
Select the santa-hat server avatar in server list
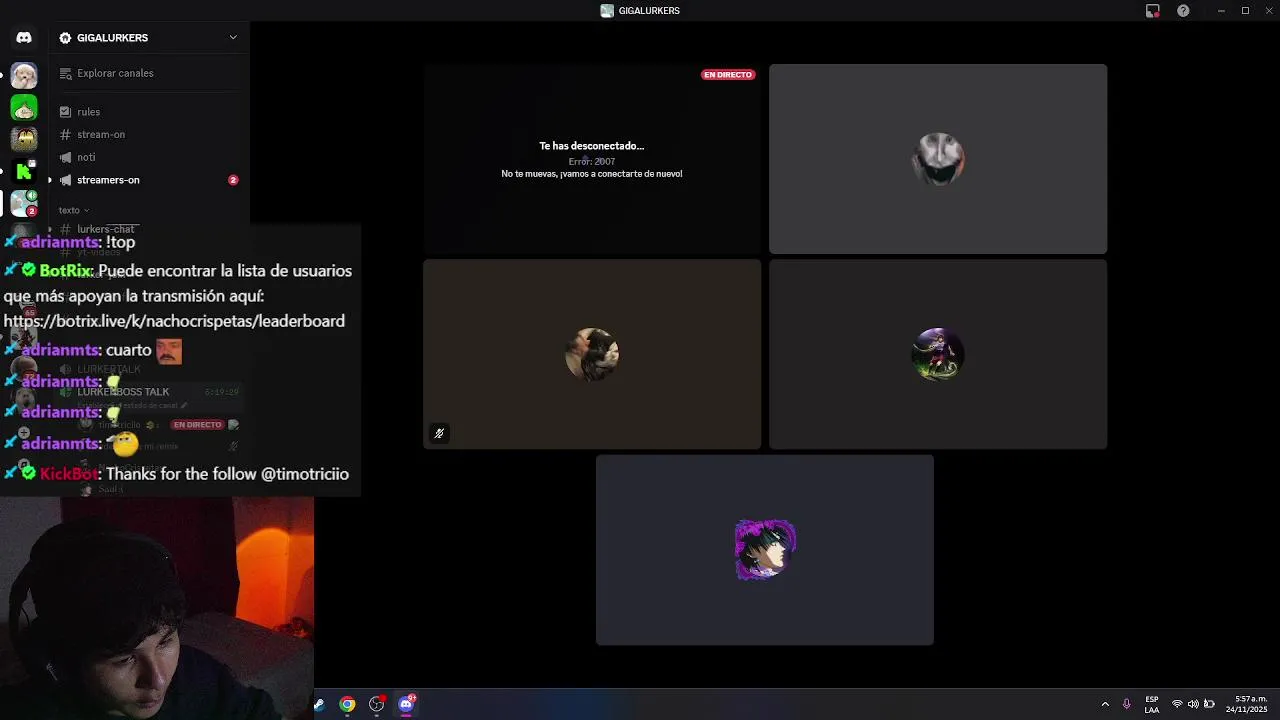click(x=24, y=75)
